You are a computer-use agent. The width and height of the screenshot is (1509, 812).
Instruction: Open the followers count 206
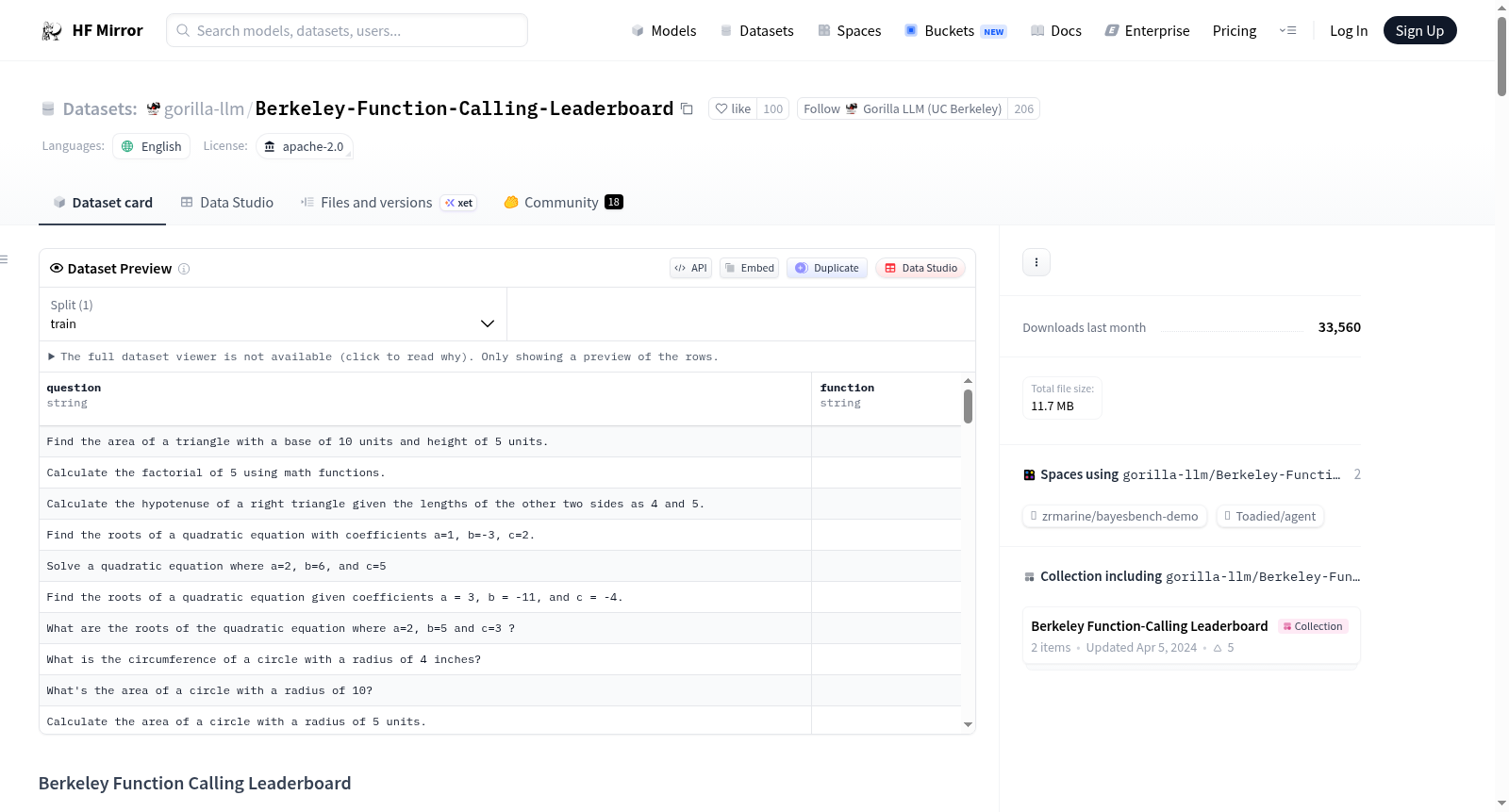tap(1024, 109)
